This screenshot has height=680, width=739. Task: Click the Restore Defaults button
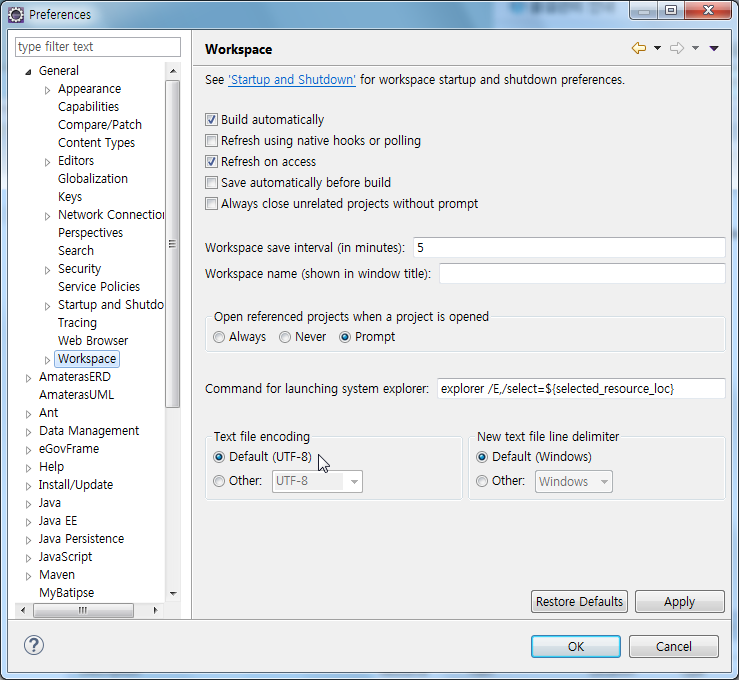pos(579,602)
